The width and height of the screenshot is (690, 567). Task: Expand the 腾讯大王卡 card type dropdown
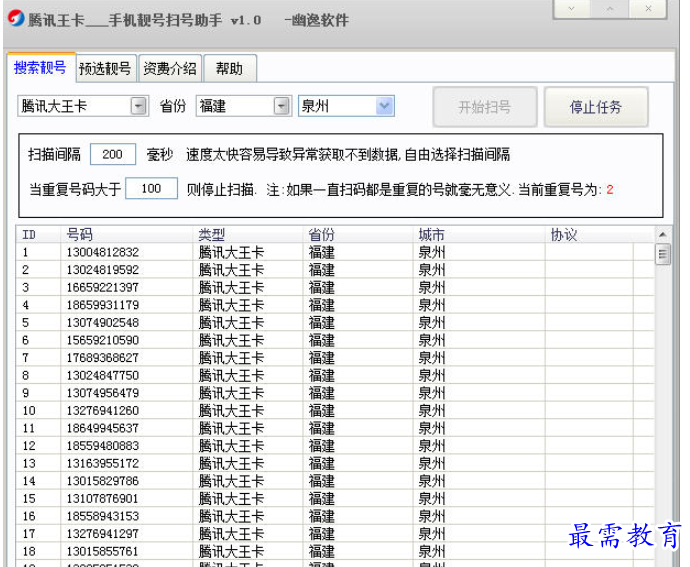(x=139, y=106)
